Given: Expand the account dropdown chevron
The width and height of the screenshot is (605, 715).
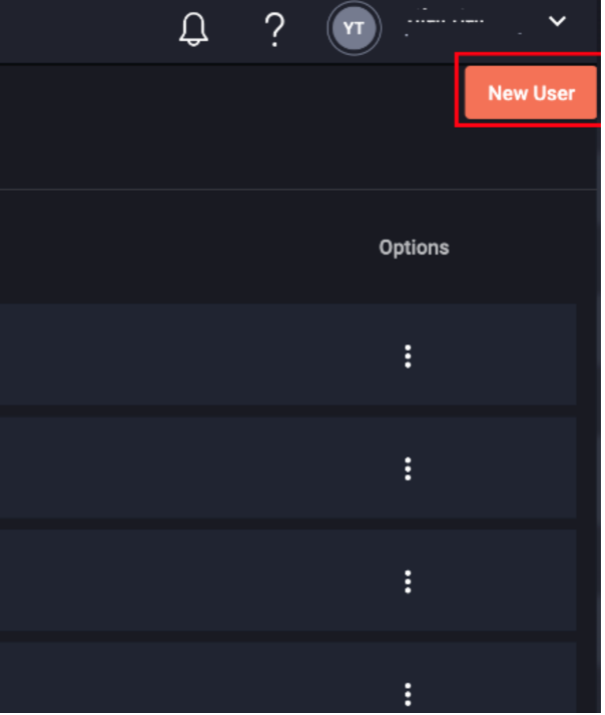Looking at the screenshot, I should point(558,21).
